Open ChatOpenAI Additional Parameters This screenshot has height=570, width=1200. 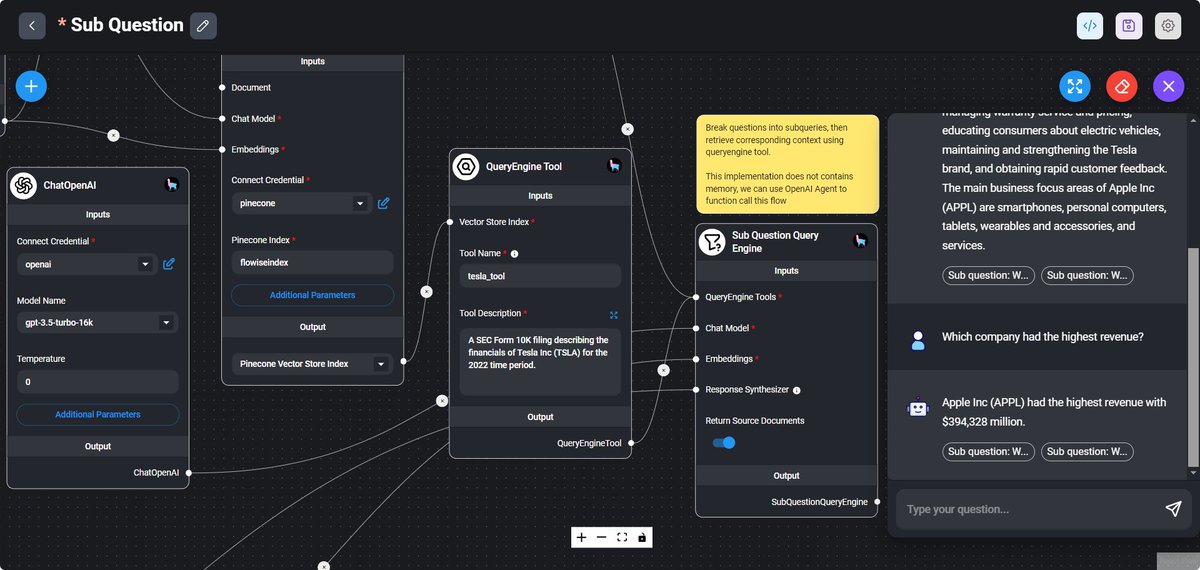[98, 414]
